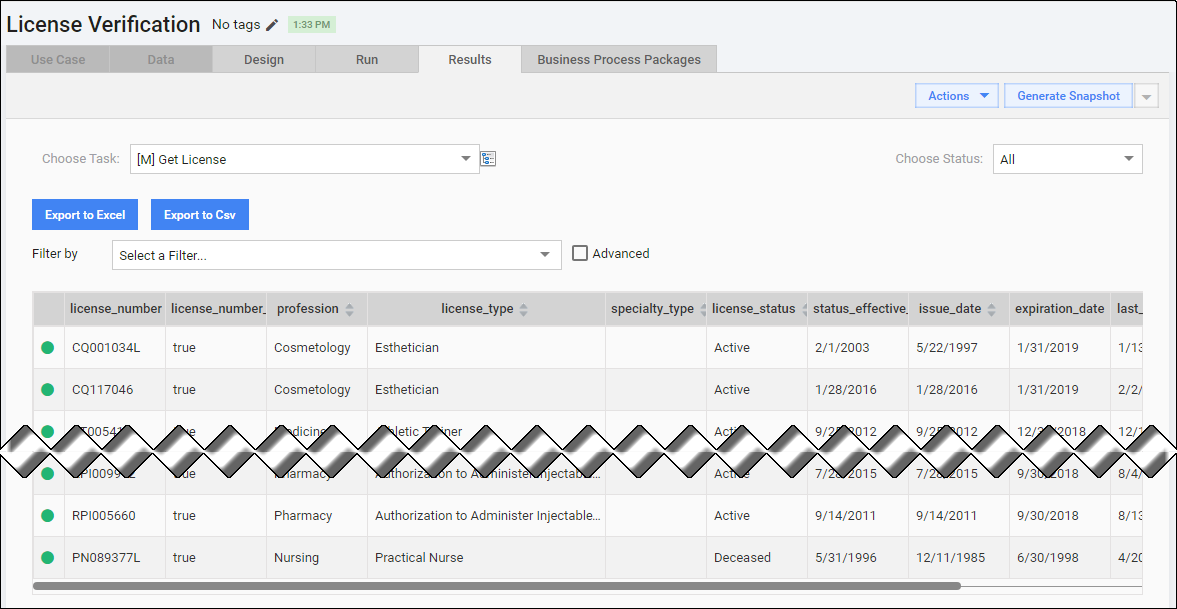The image size is (1177, 609).
Task: Click the Practical Nurse license type cell
Action: (486, 558)
